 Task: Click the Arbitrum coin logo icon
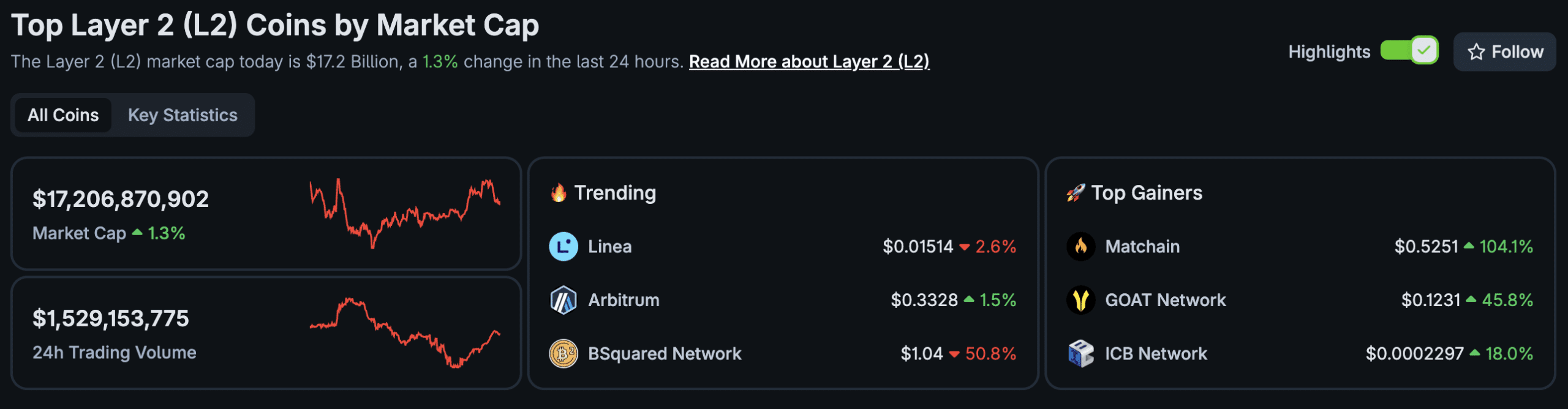pos(563,300)
